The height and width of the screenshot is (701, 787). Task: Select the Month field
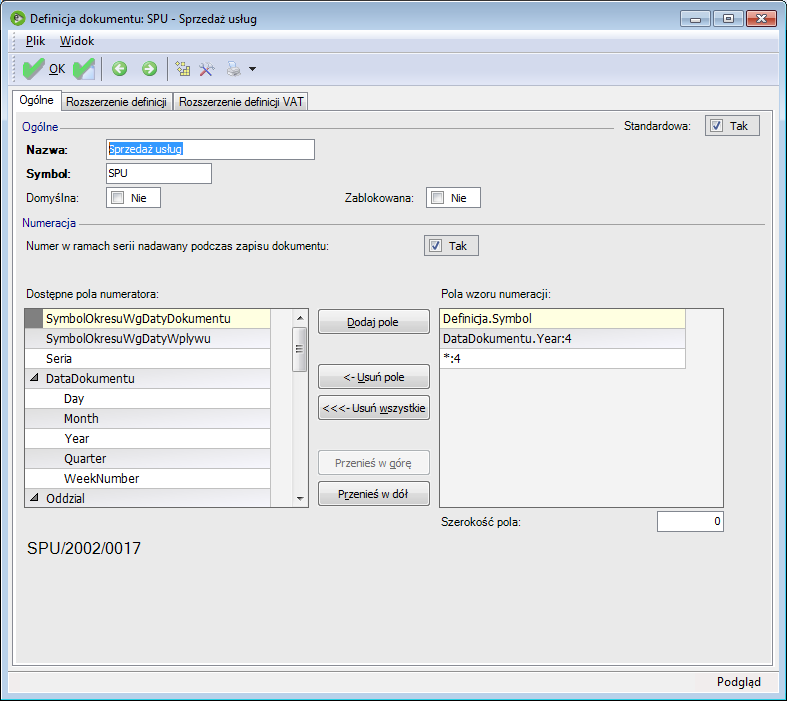147,418
